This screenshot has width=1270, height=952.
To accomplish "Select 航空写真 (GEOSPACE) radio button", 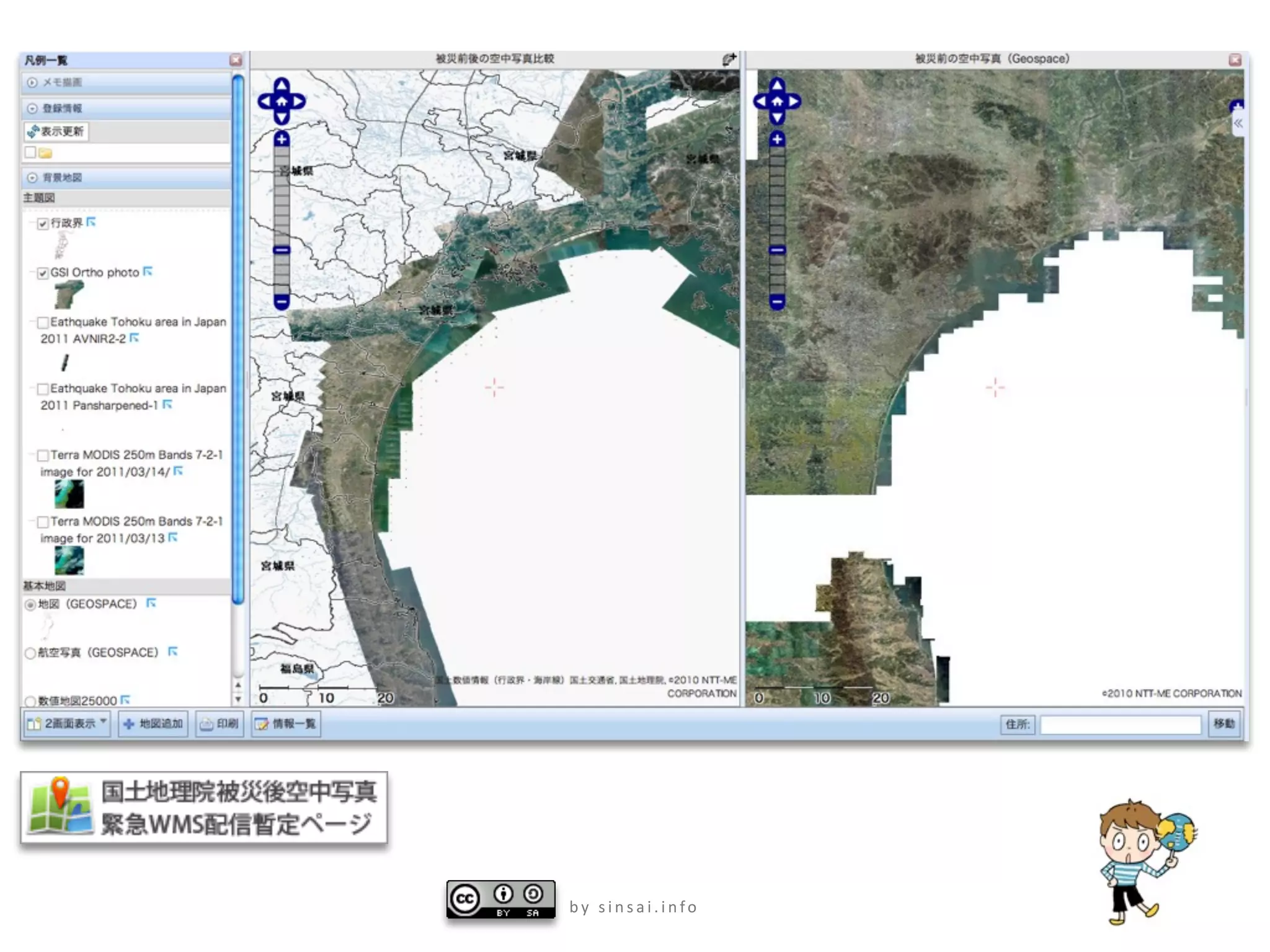I will 30,653.
